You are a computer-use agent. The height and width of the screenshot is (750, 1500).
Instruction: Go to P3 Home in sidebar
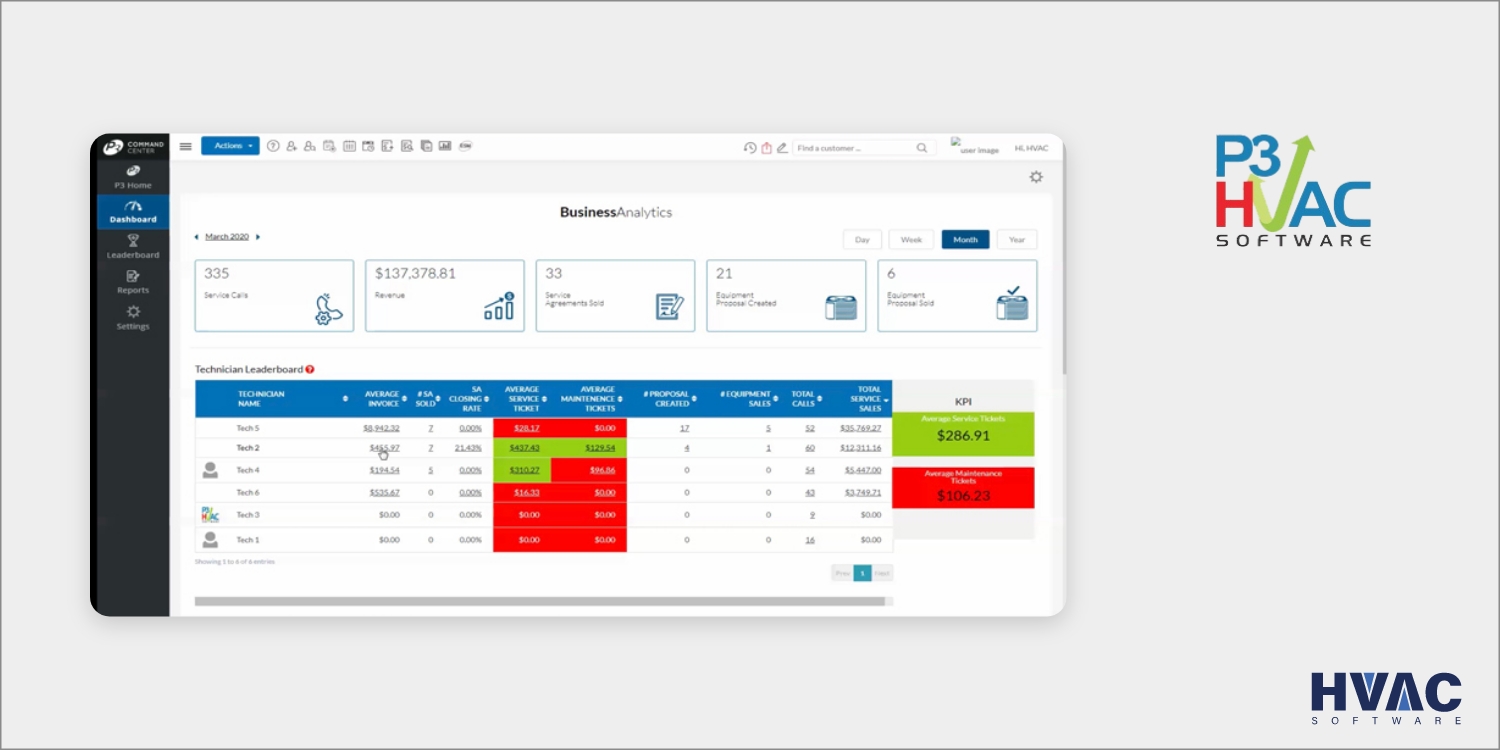[x=133, y=177]
